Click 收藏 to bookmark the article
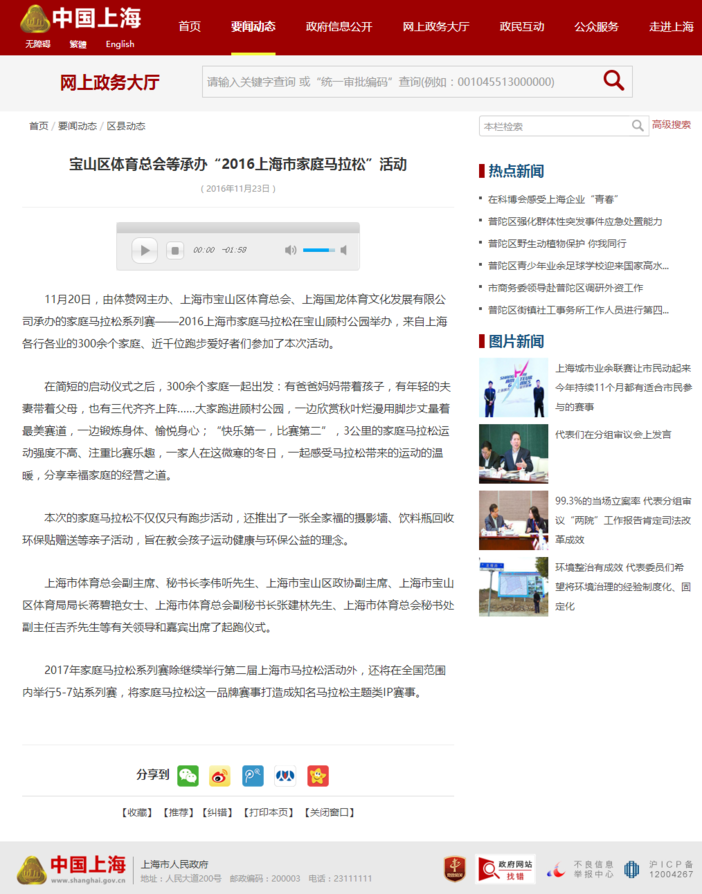The image size is (702, 894). [x=137, y=812]
